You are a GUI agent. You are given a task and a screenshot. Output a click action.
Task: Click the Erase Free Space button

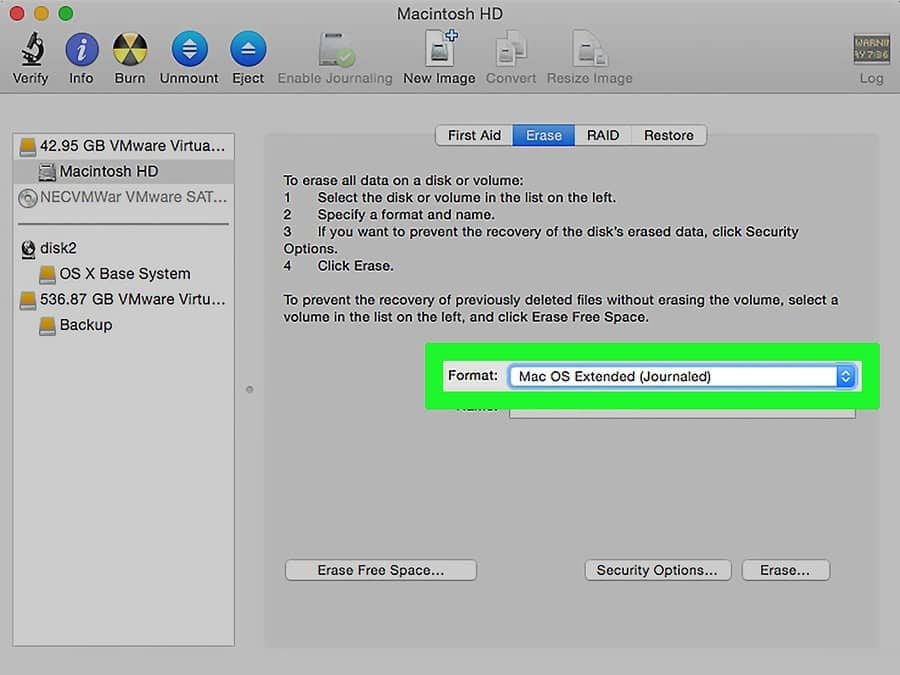coord(381,570)
